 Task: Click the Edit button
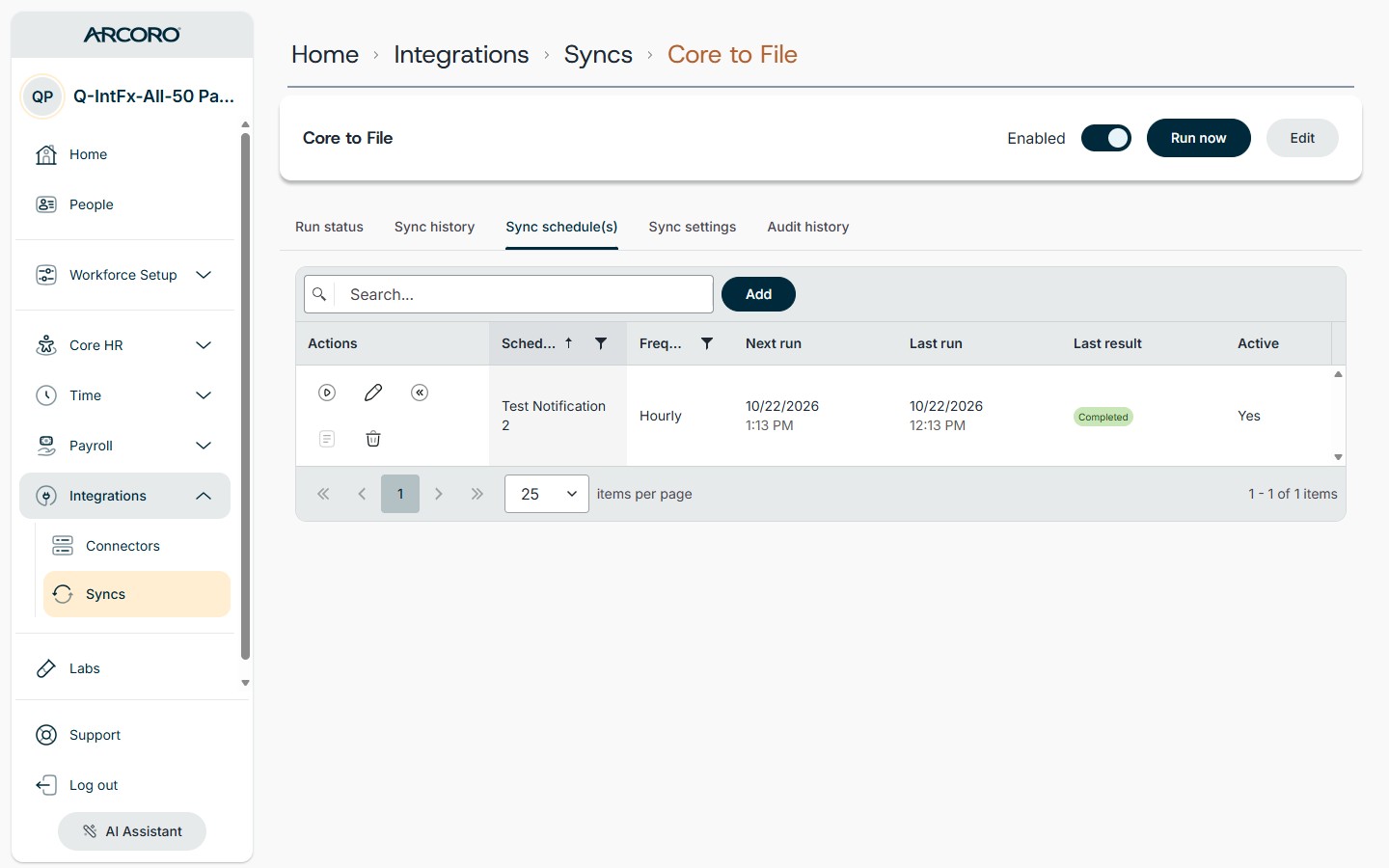[x=1302, y=138]
